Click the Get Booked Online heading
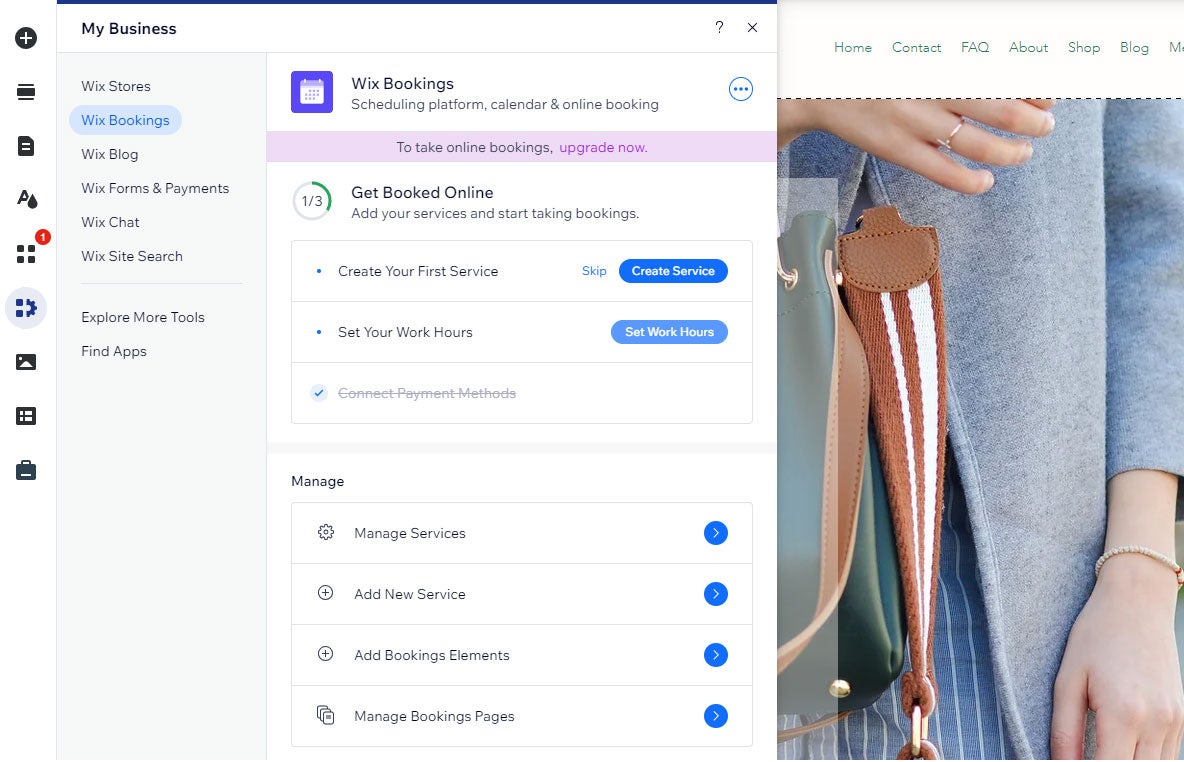 [x=422, y=193]
